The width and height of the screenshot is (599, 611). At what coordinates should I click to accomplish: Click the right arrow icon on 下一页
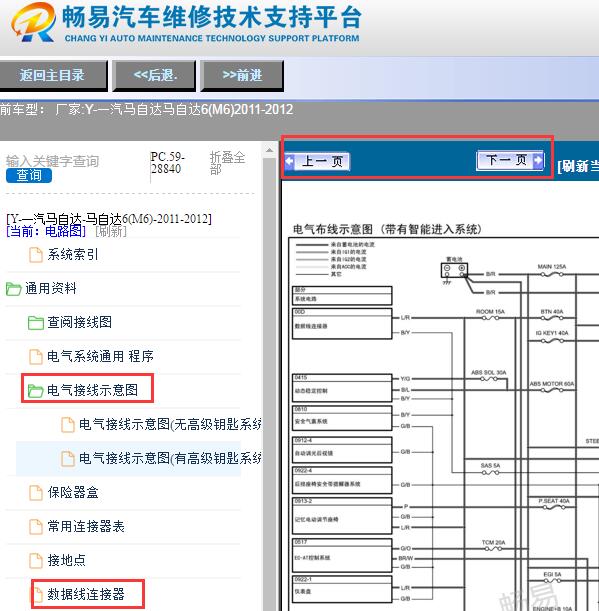tap(538, 160)
